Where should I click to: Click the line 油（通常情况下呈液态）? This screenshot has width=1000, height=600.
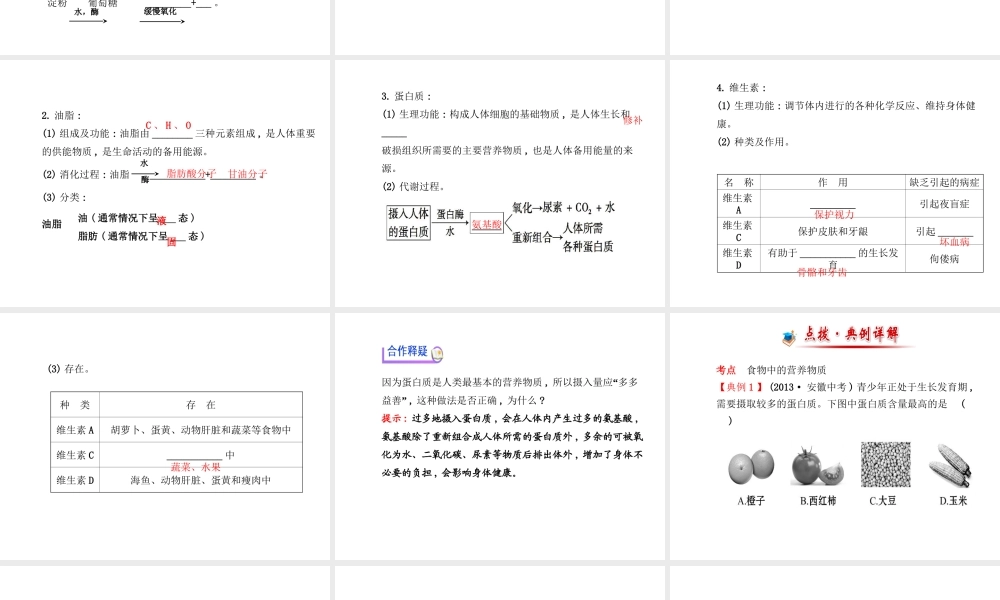tap(136, 218)
